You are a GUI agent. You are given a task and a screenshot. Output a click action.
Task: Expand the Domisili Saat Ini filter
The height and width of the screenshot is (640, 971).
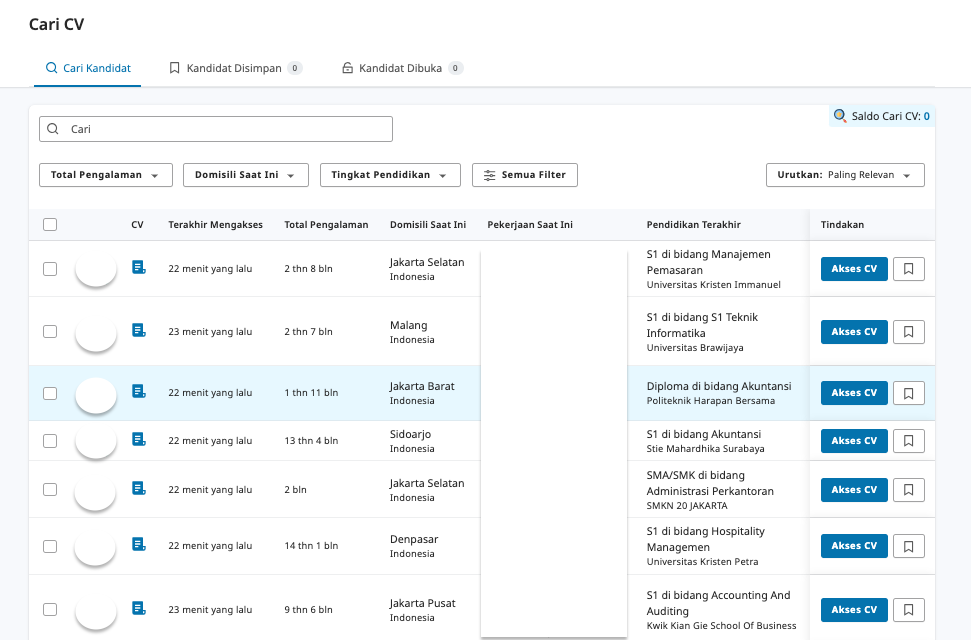[245, 174]
